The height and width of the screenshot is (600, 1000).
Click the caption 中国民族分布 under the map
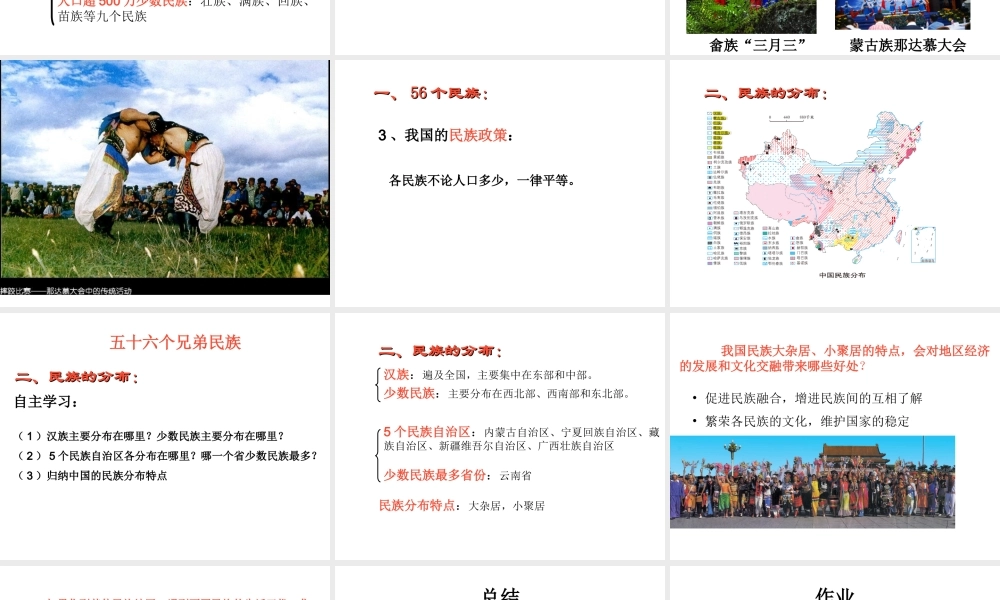[842, 275]
